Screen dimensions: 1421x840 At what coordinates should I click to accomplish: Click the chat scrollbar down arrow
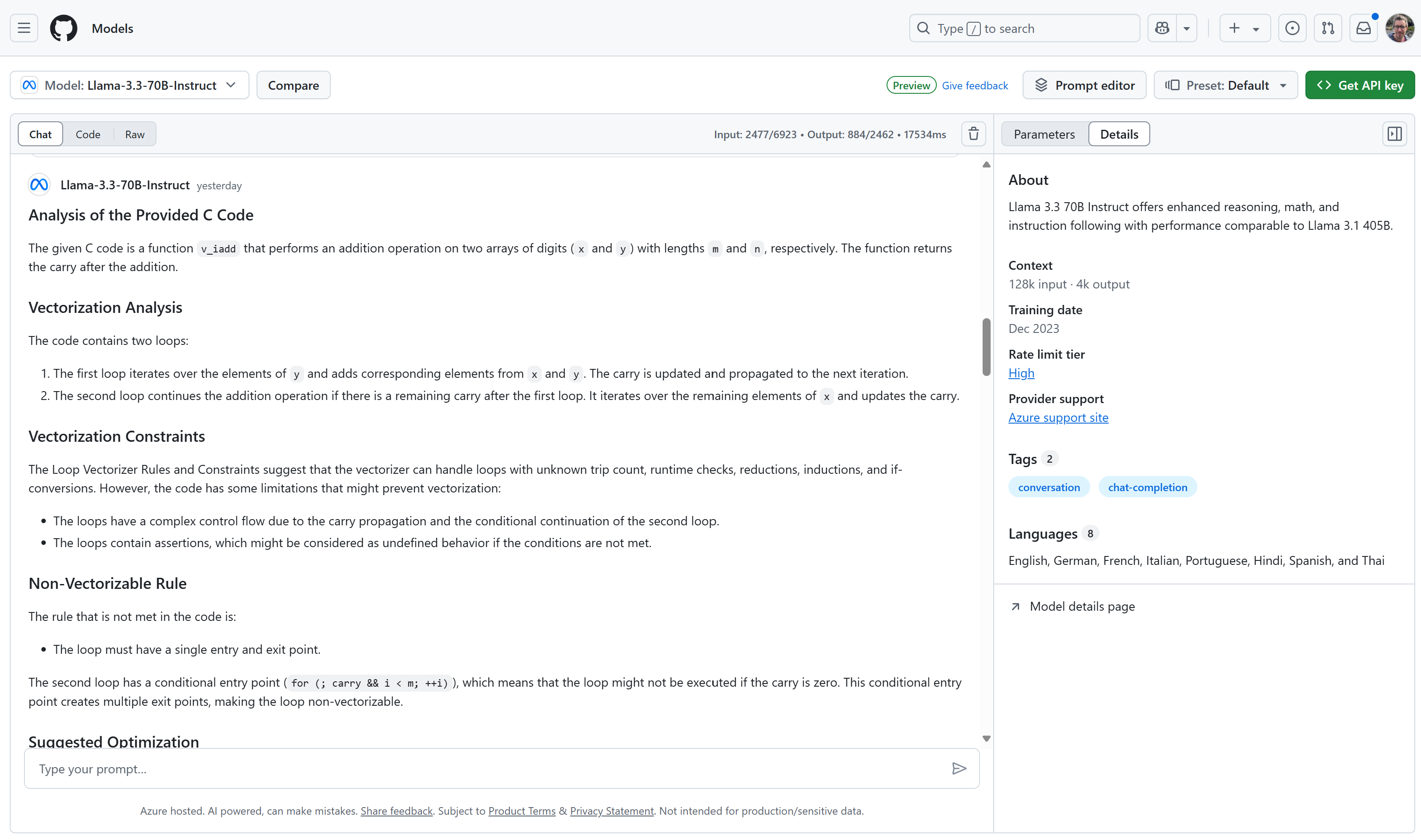point(986,739)
